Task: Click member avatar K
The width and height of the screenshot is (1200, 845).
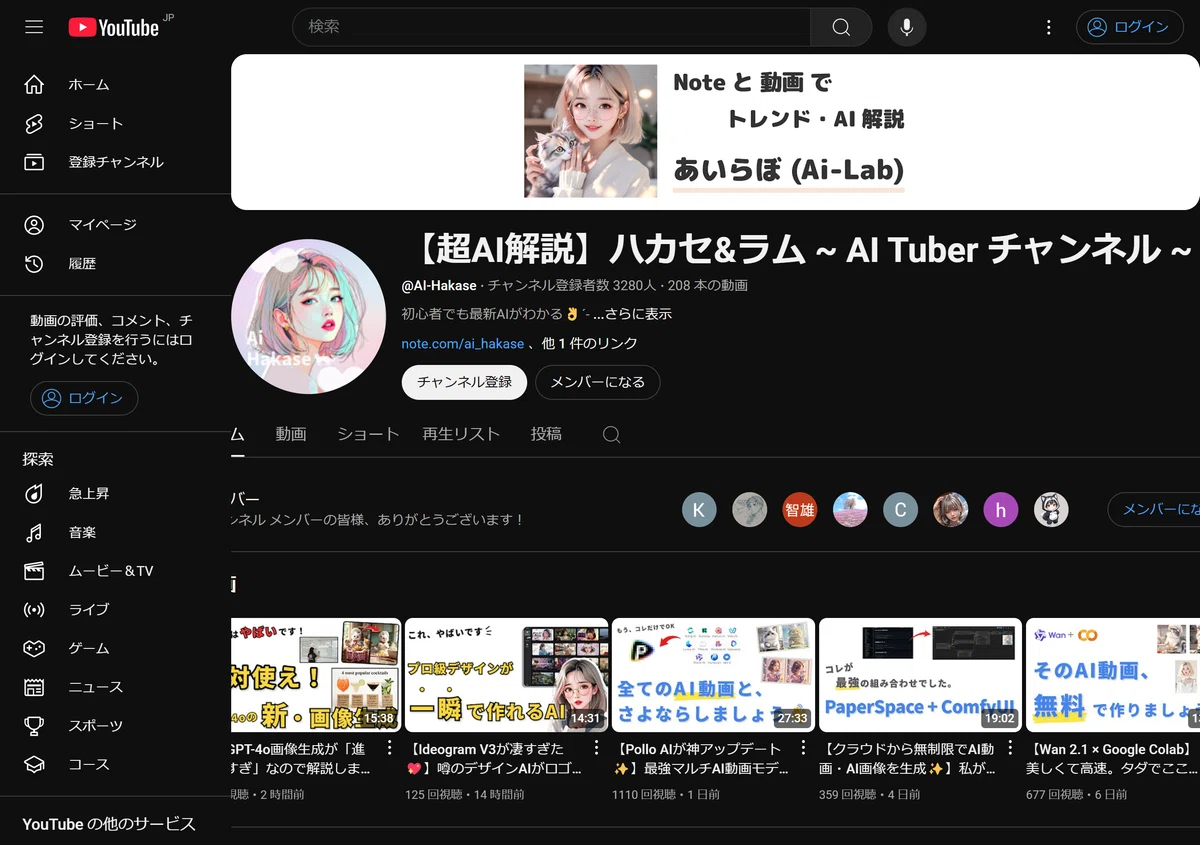Action: point(699,510)
